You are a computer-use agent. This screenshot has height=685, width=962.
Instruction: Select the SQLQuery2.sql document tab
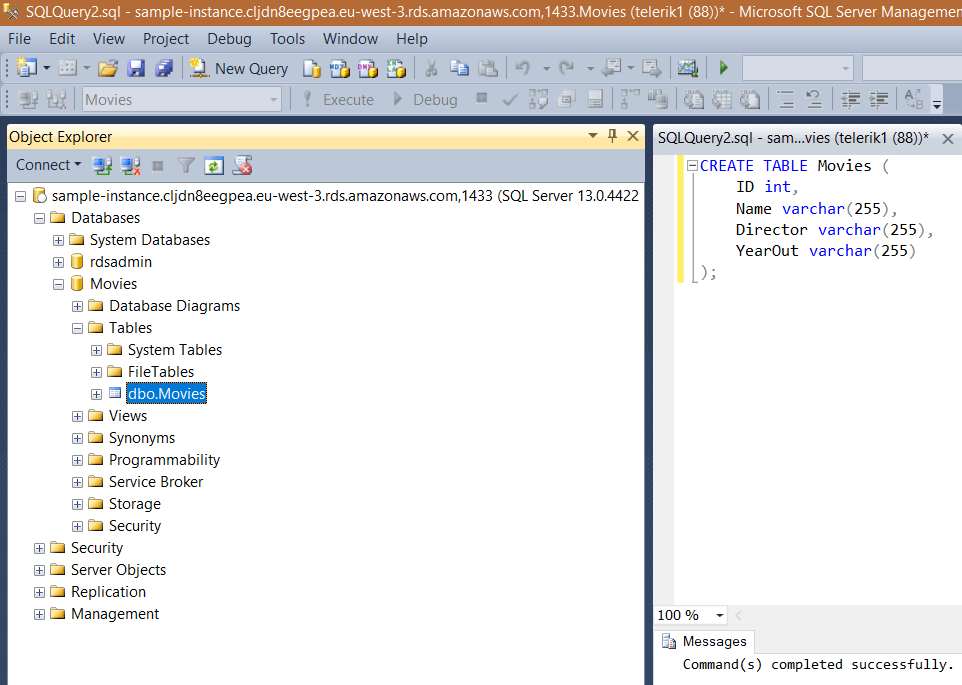(793, 138)
